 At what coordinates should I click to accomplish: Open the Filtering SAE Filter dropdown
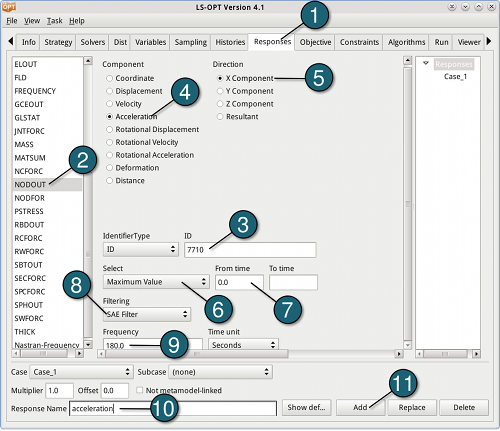[x=147, y=314]
